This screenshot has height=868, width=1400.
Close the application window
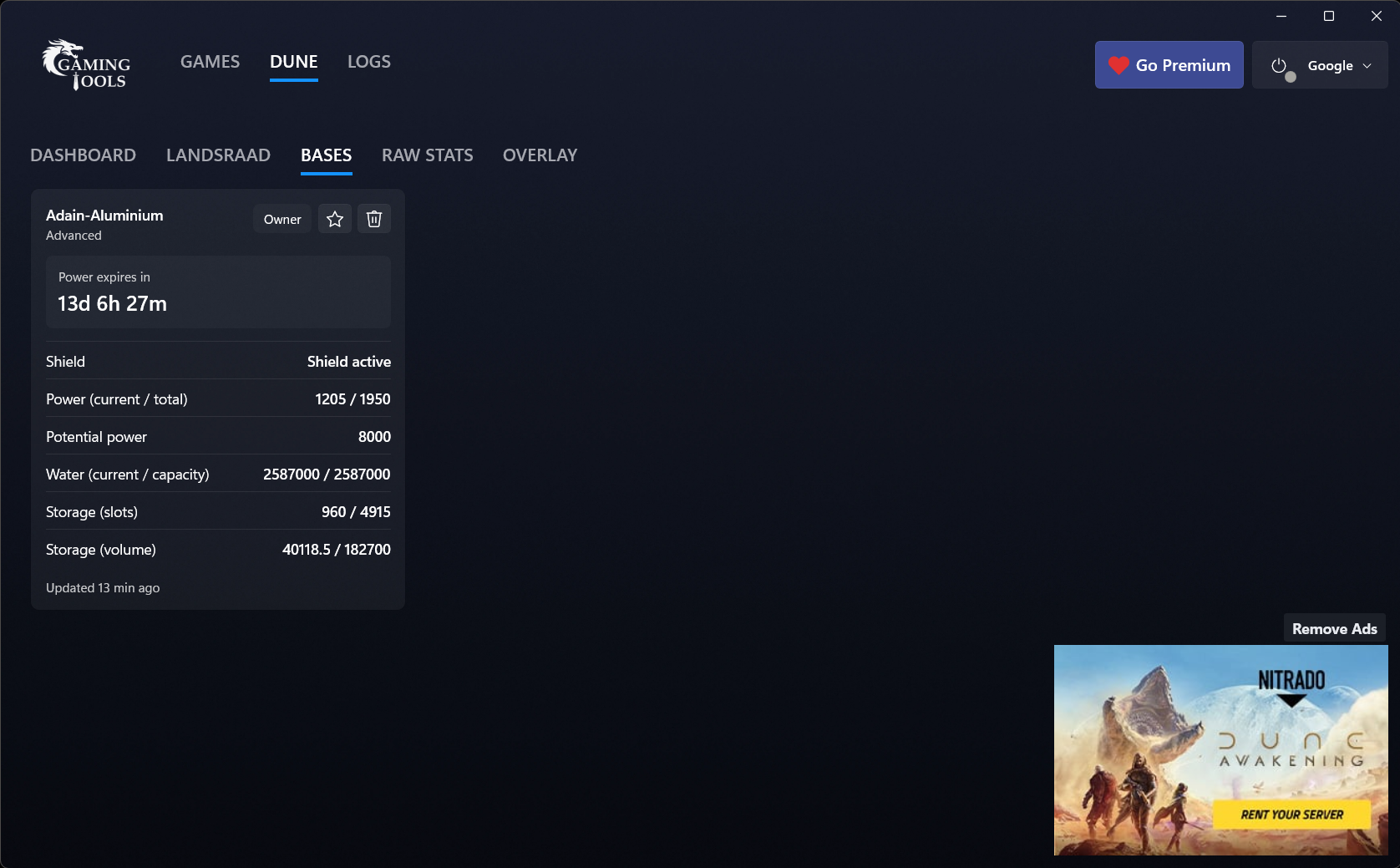(1377, 16)
